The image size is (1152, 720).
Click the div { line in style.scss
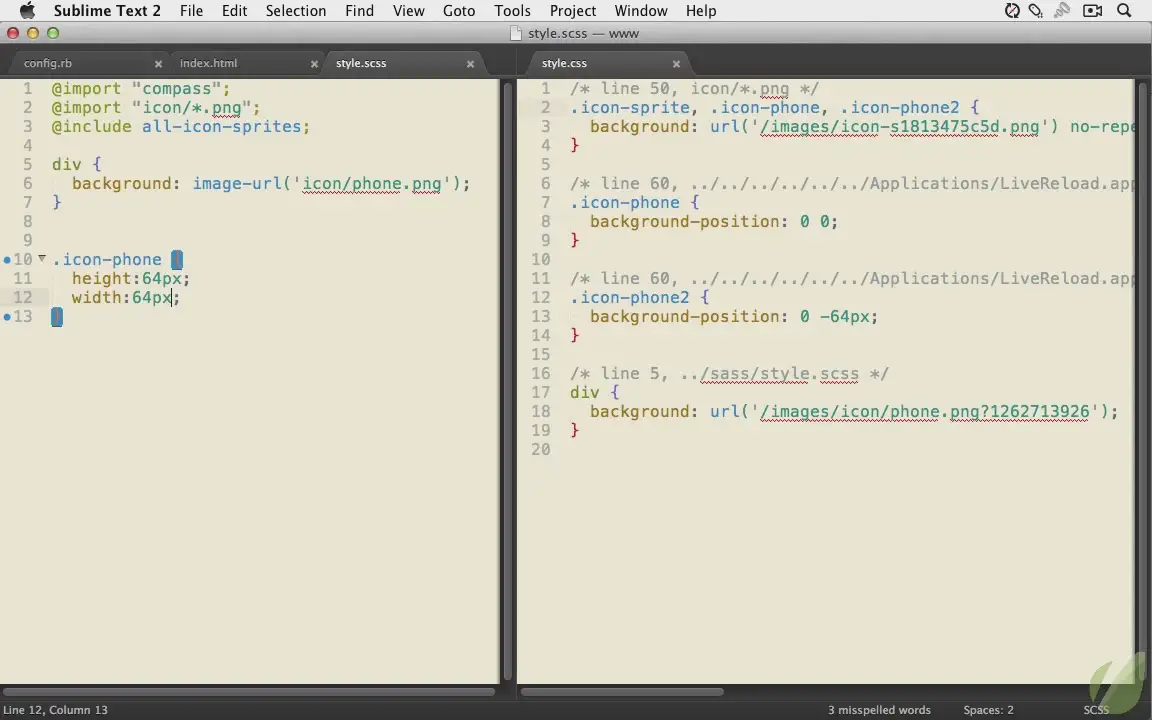click(x=76, y=165)
